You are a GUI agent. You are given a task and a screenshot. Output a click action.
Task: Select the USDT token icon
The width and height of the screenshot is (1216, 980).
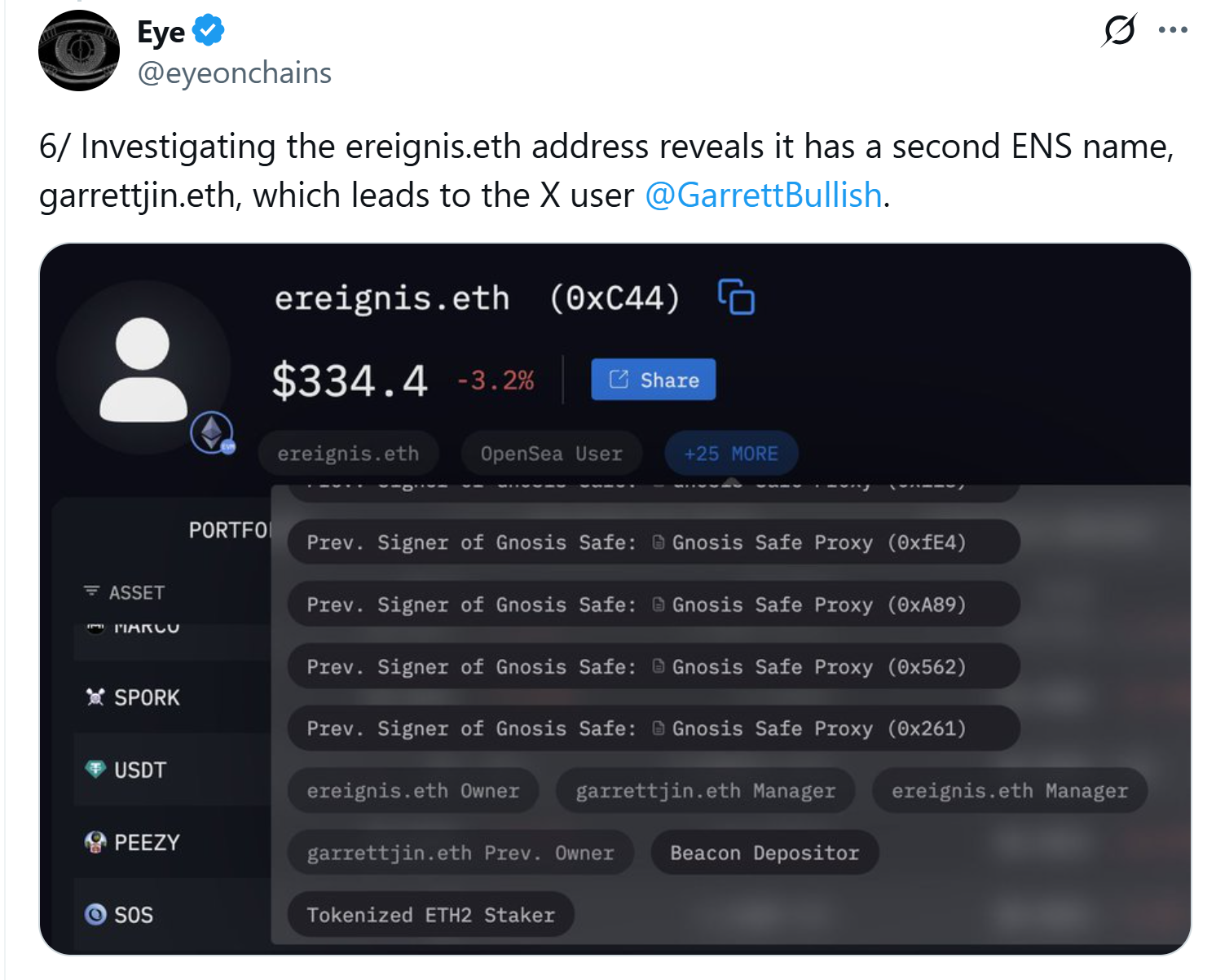coord(94,769)
